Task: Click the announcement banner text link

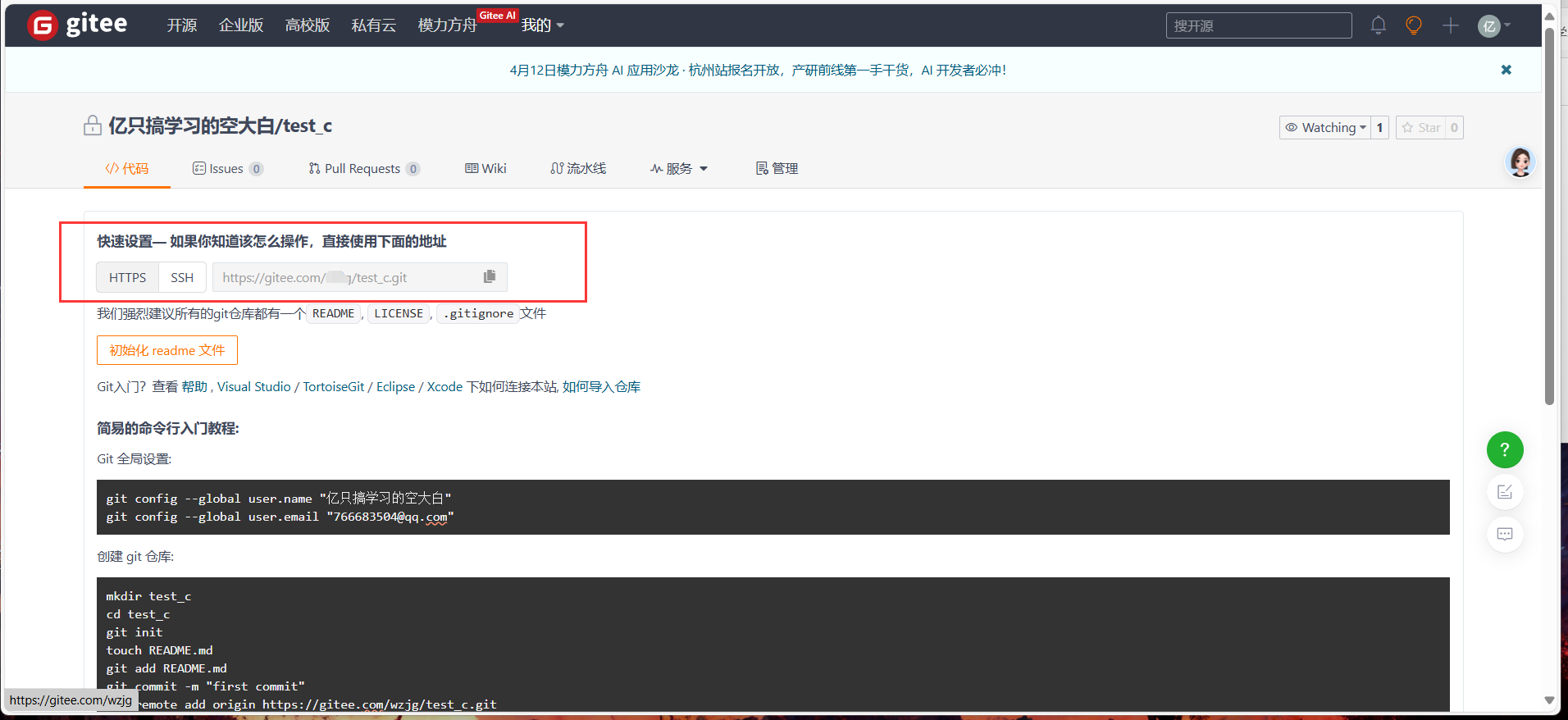Action: (758, 70)
